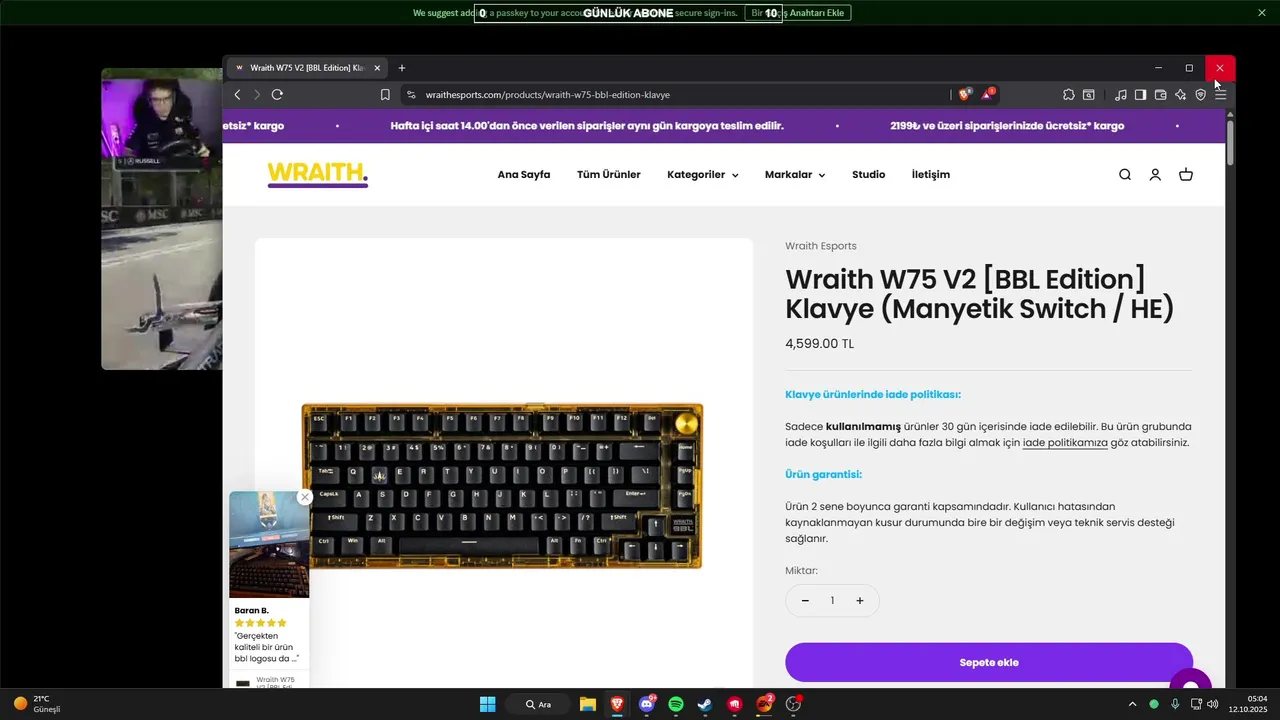1280x720 pixels.
Task: Click the webcam overlay video window
Action: tap(162, 219)
